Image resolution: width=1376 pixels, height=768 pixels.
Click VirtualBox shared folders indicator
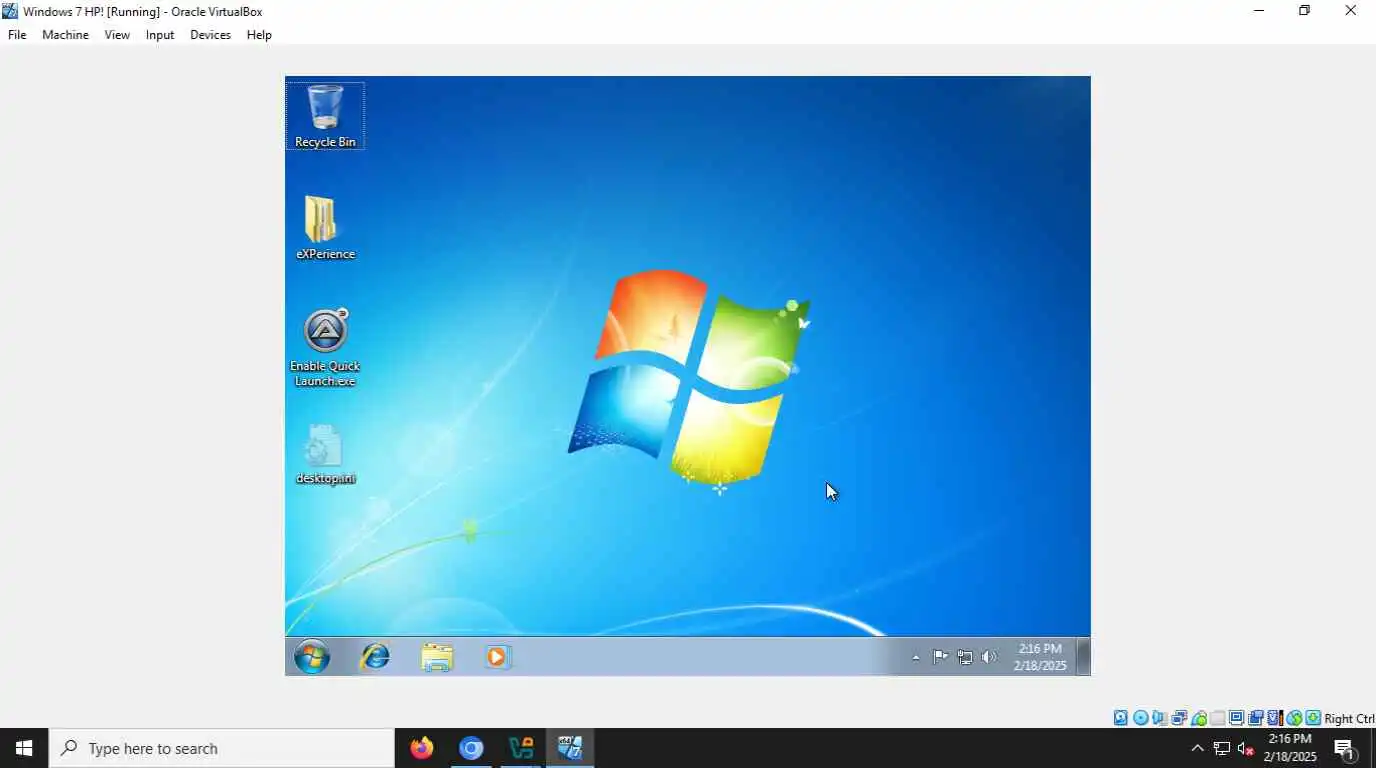pos(1217,718)
